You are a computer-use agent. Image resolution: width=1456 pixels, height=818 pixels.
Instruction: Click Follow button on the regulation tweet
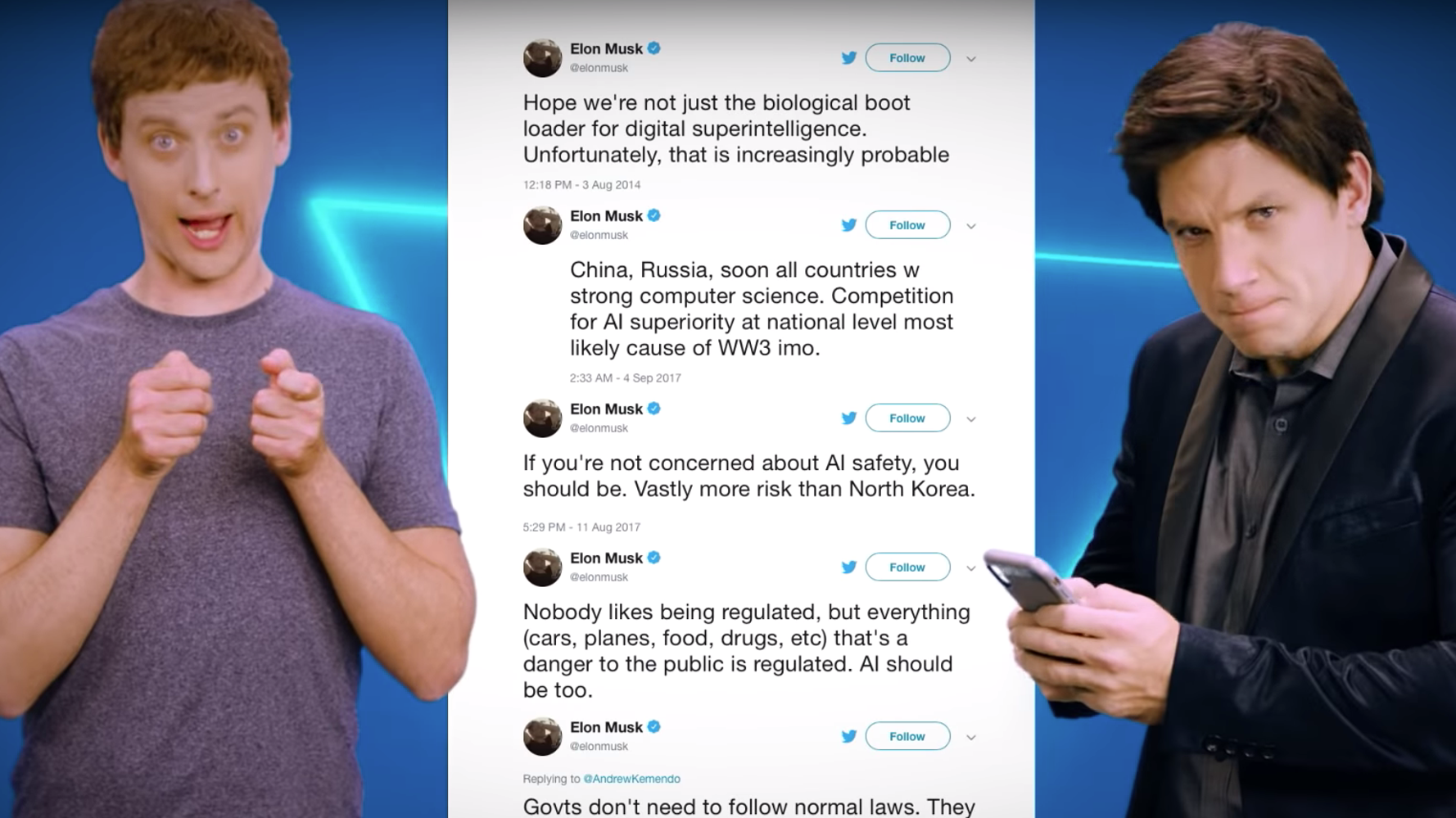[x=907, y=567]
